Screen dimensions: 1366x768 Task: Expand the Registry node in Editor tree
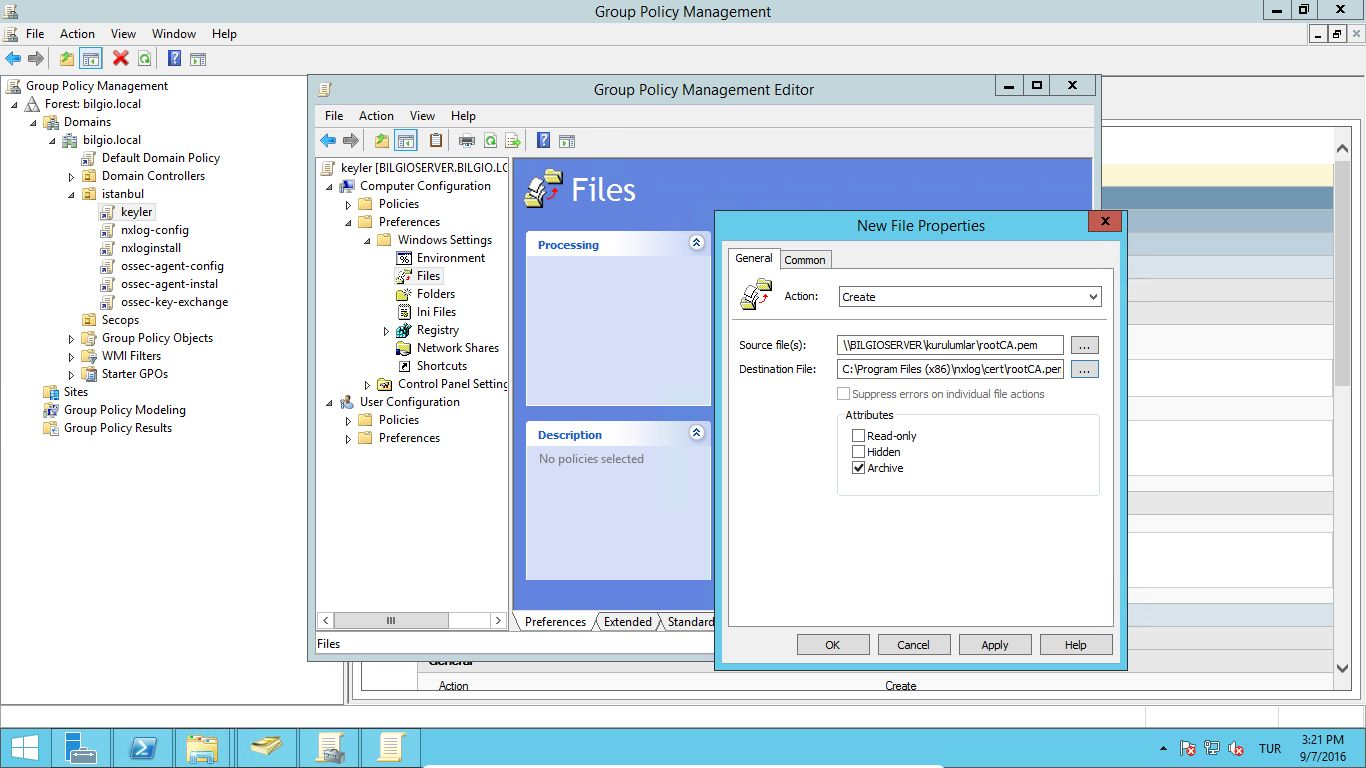coord(386,331)
